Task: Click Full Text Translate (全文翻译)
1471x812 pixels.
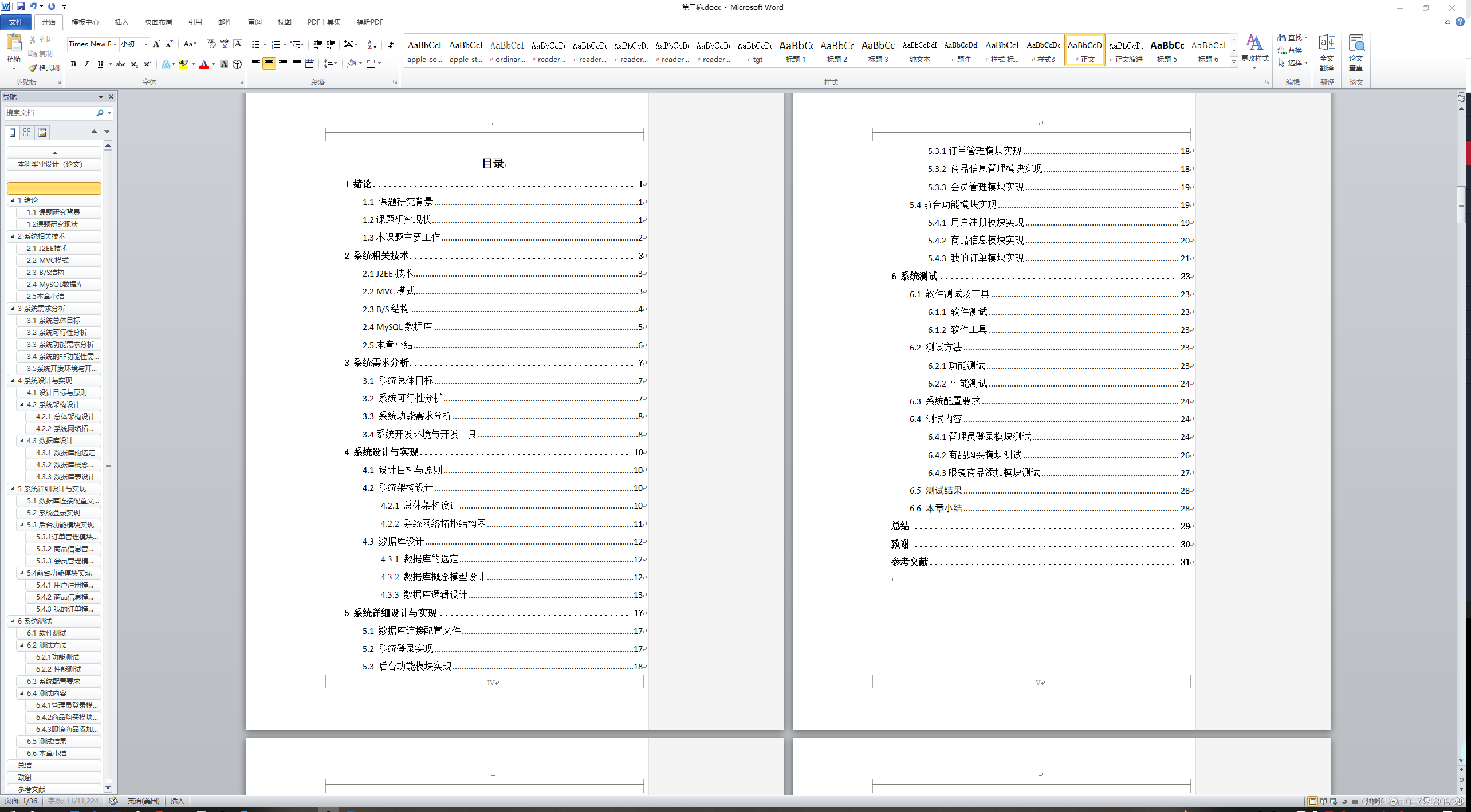Action: coord(1327,52)
